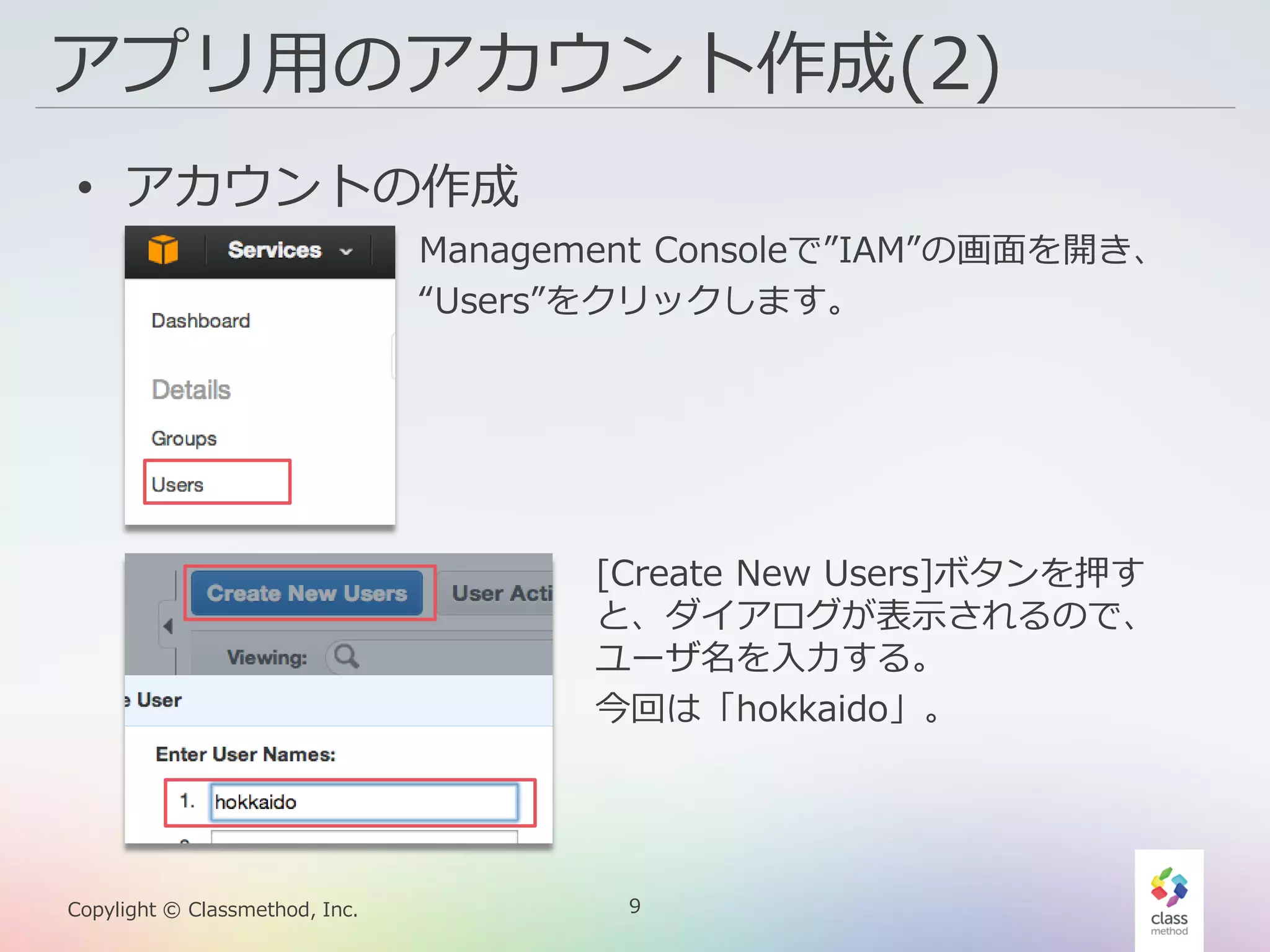Expand the Services dropdown chevron
Viewport: 1270px width, 952px height.
click(347, 252)
